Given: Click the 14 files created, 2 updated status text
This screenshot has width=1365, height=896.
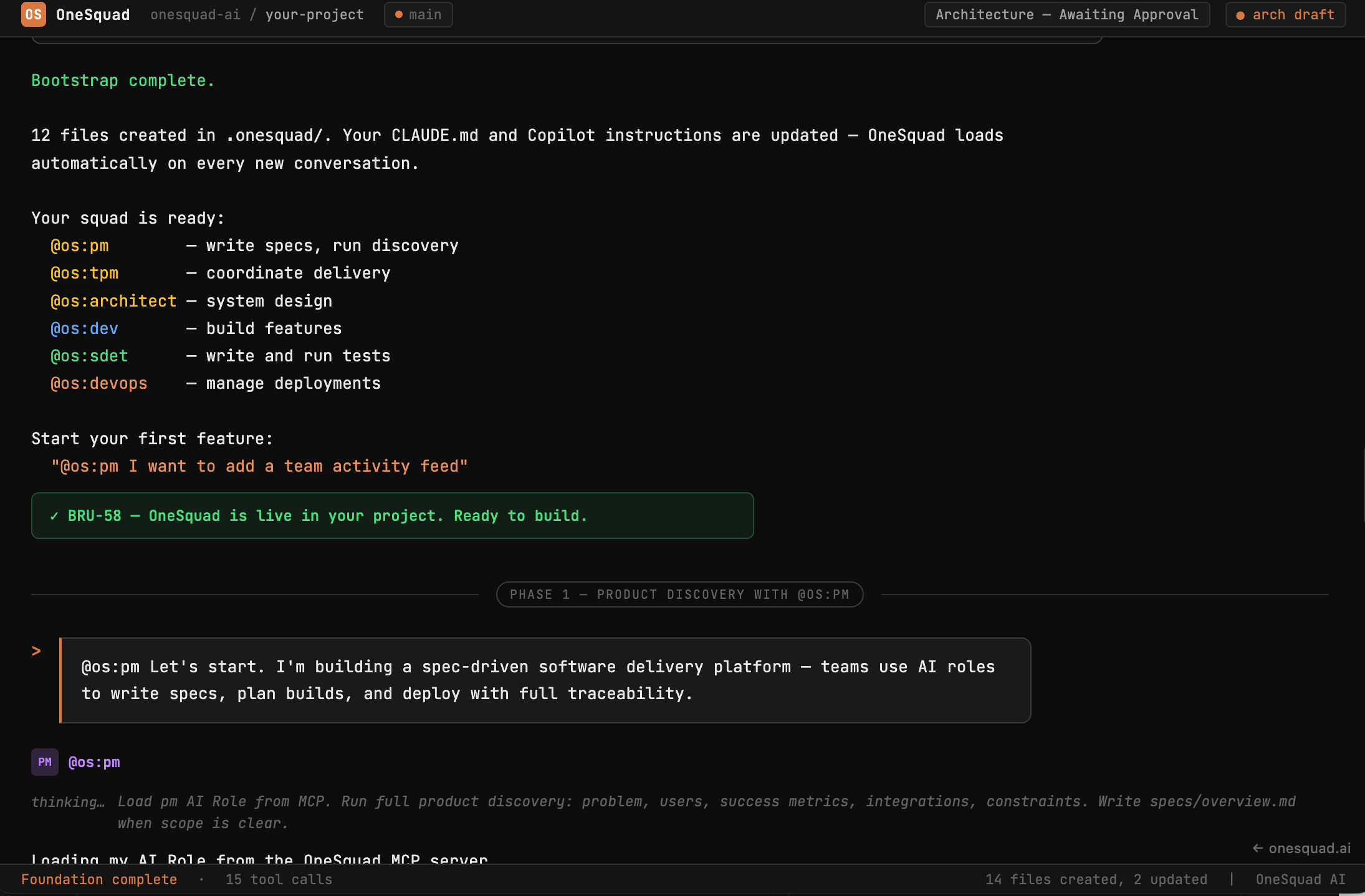Looking at the screenshot, I should [x=1096, y=879].
